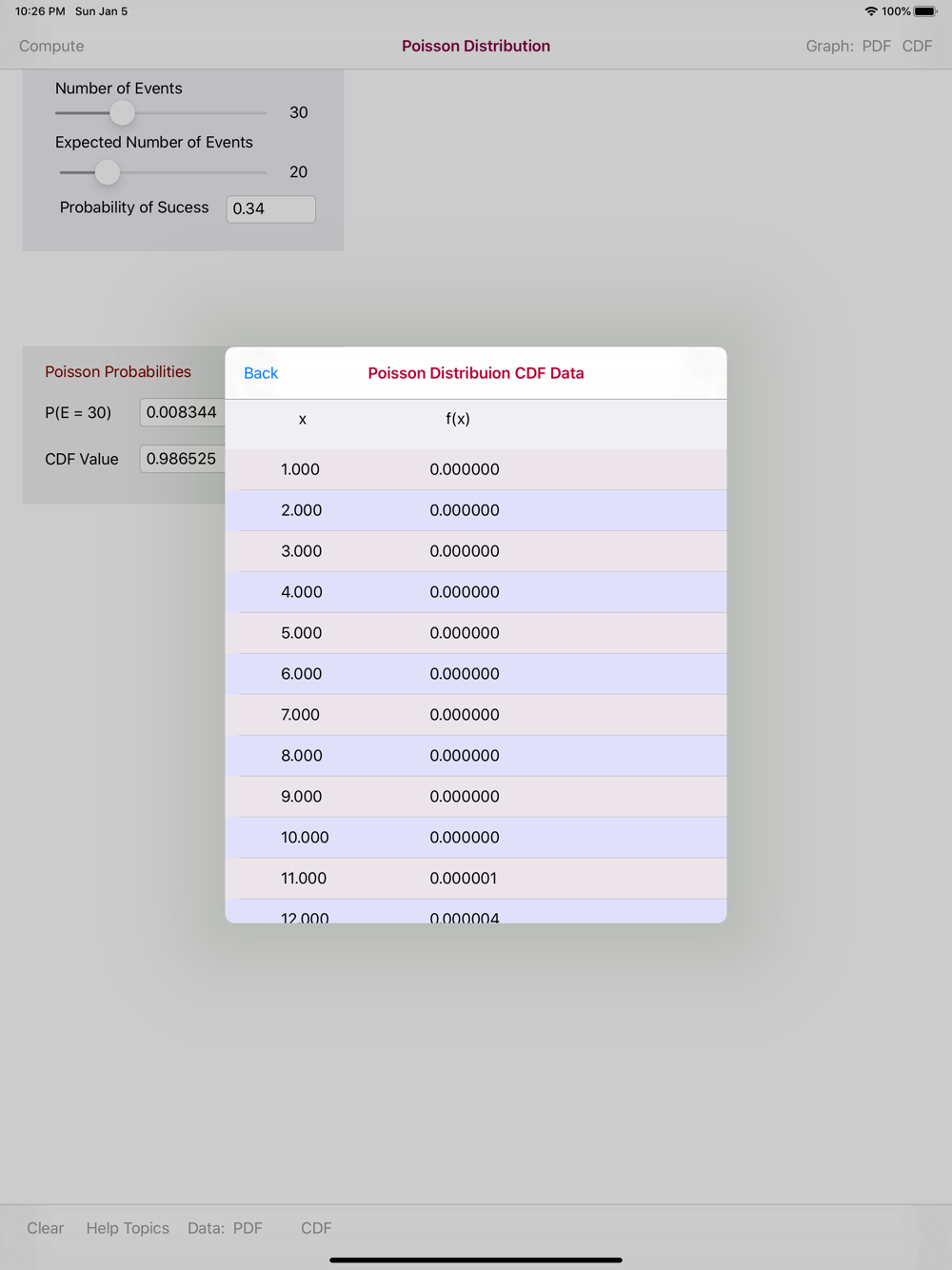Screen dimensions: 952x1270
Task: Edit the Probability of Sucess field
Action: pos(270,208)
